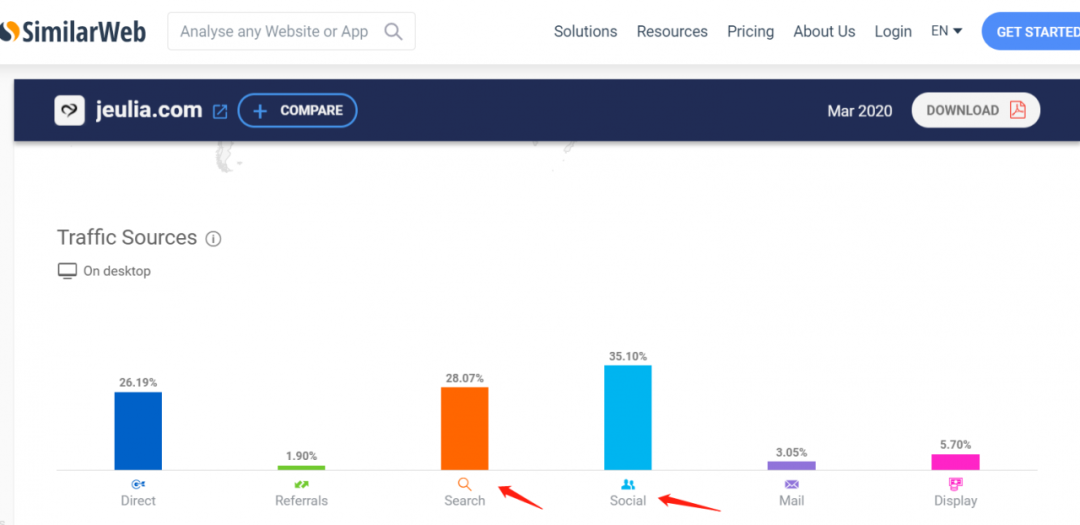Click the Direct traffic icon
This screenshot has height=525, width=1080.
[x=138, y=484]
